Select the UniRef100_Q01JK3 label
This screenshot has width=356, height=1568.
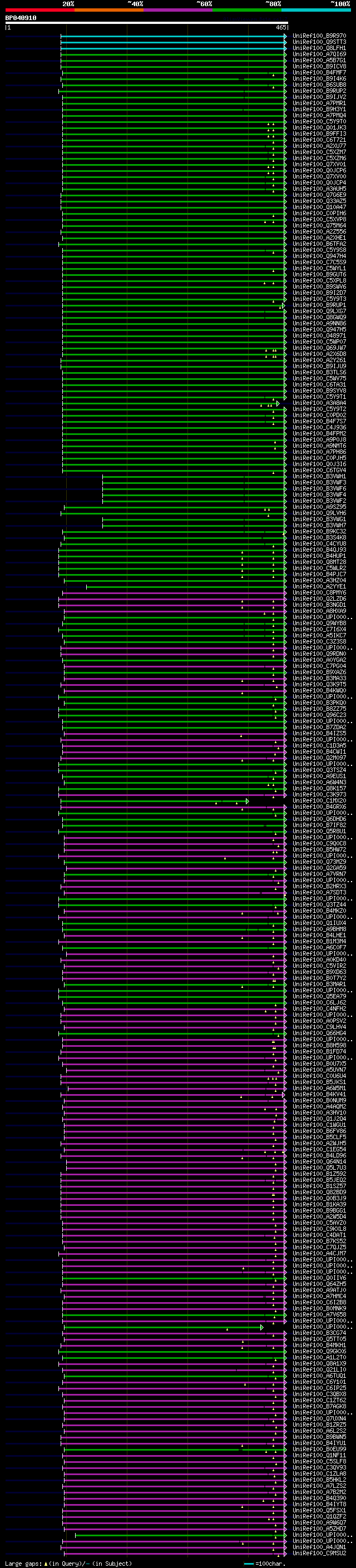tap(319, 128)
